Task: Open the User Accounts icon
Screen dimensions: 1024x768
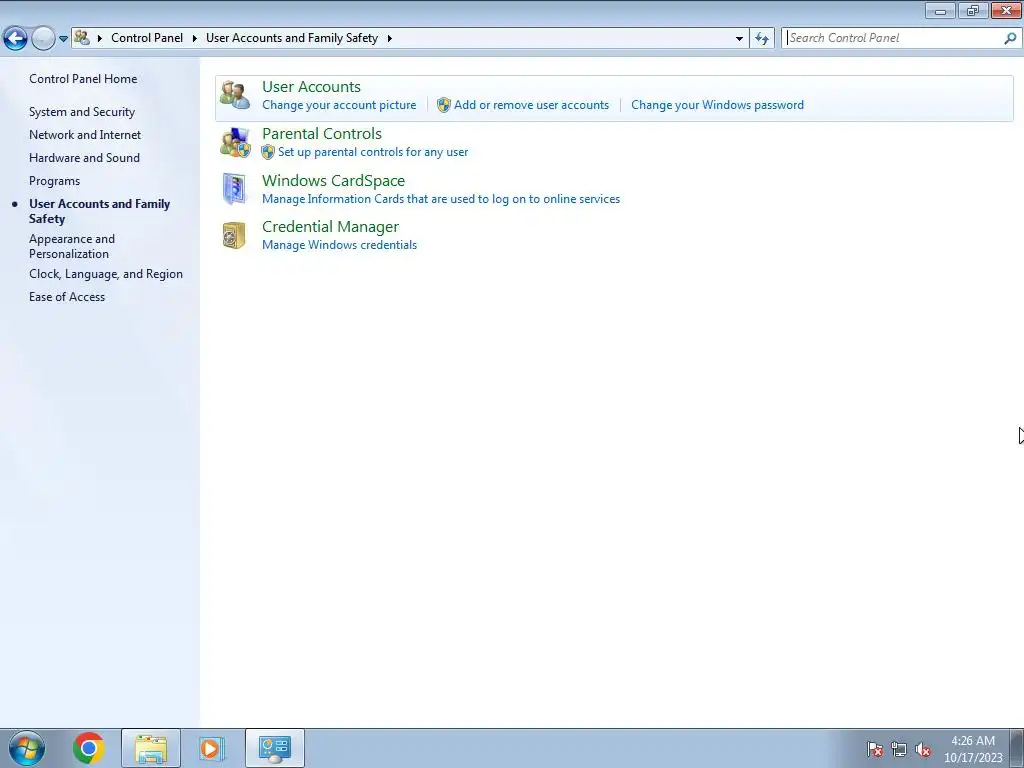Action: point(234,95)
